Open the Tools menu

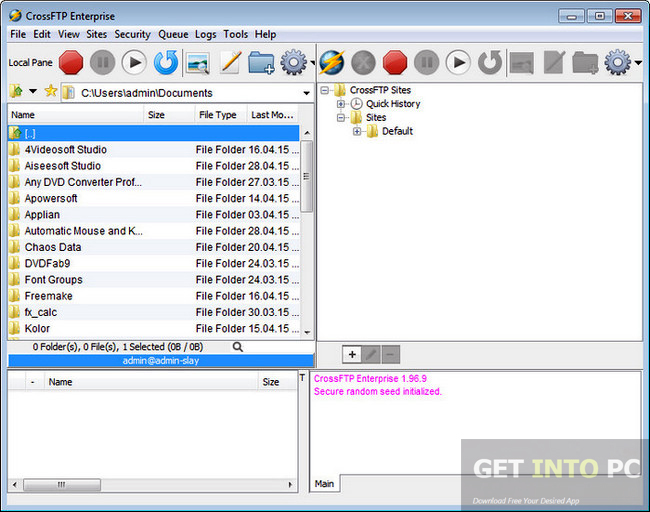tap(235, 34)
